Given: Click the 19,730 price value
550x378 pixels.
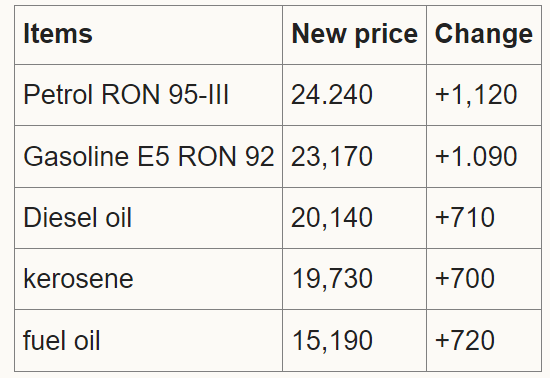Looking at the screenshot, I should [x=332, y=279].
